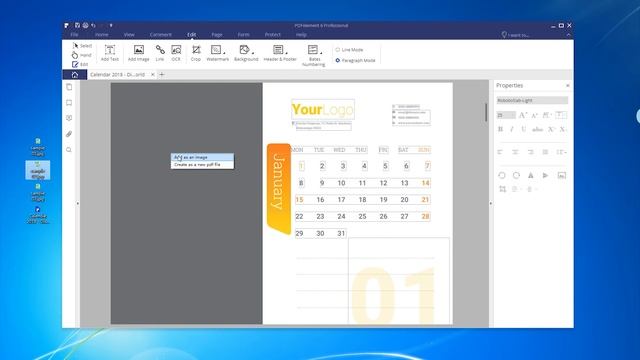Viewport: 640px width, 360px height.
Task: Open the attachments paperclip panel
Action: [x=69, y=134]
